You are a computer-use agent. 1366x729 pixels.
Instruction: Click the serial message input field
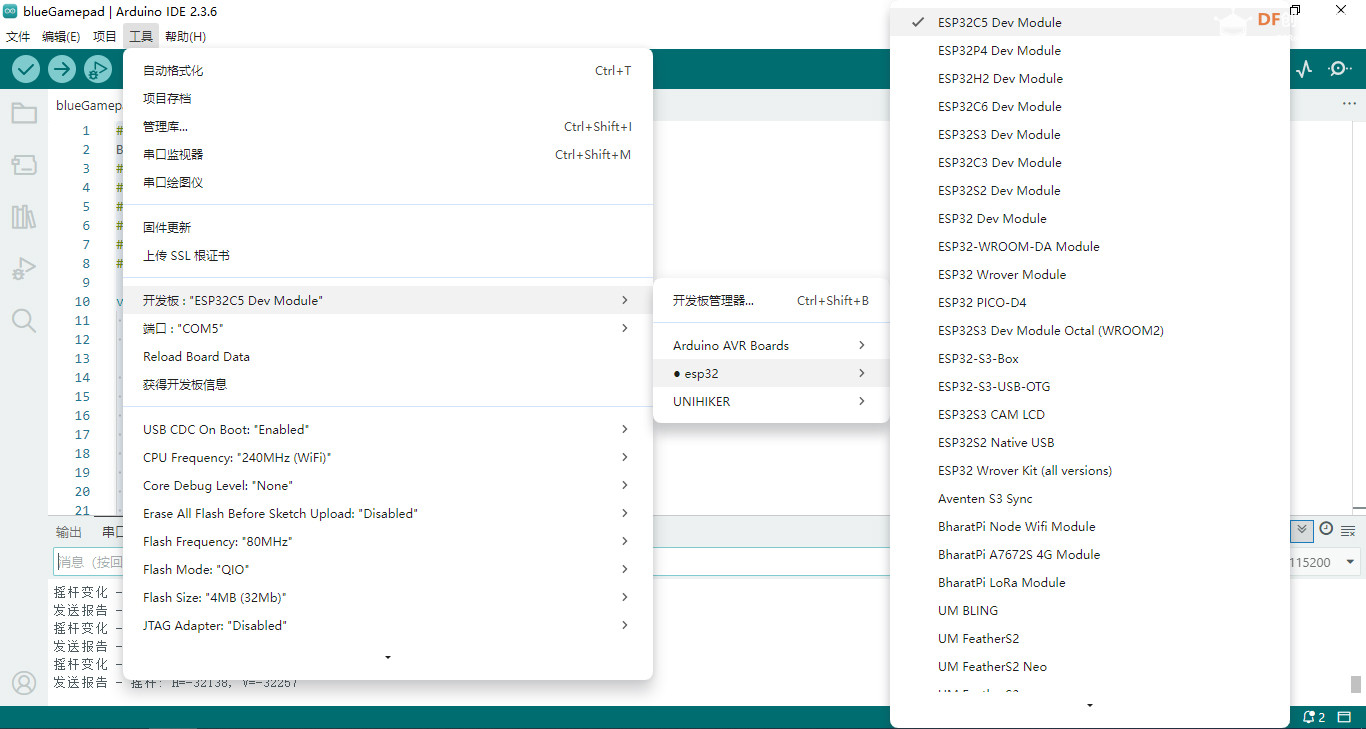pos(90,562)
